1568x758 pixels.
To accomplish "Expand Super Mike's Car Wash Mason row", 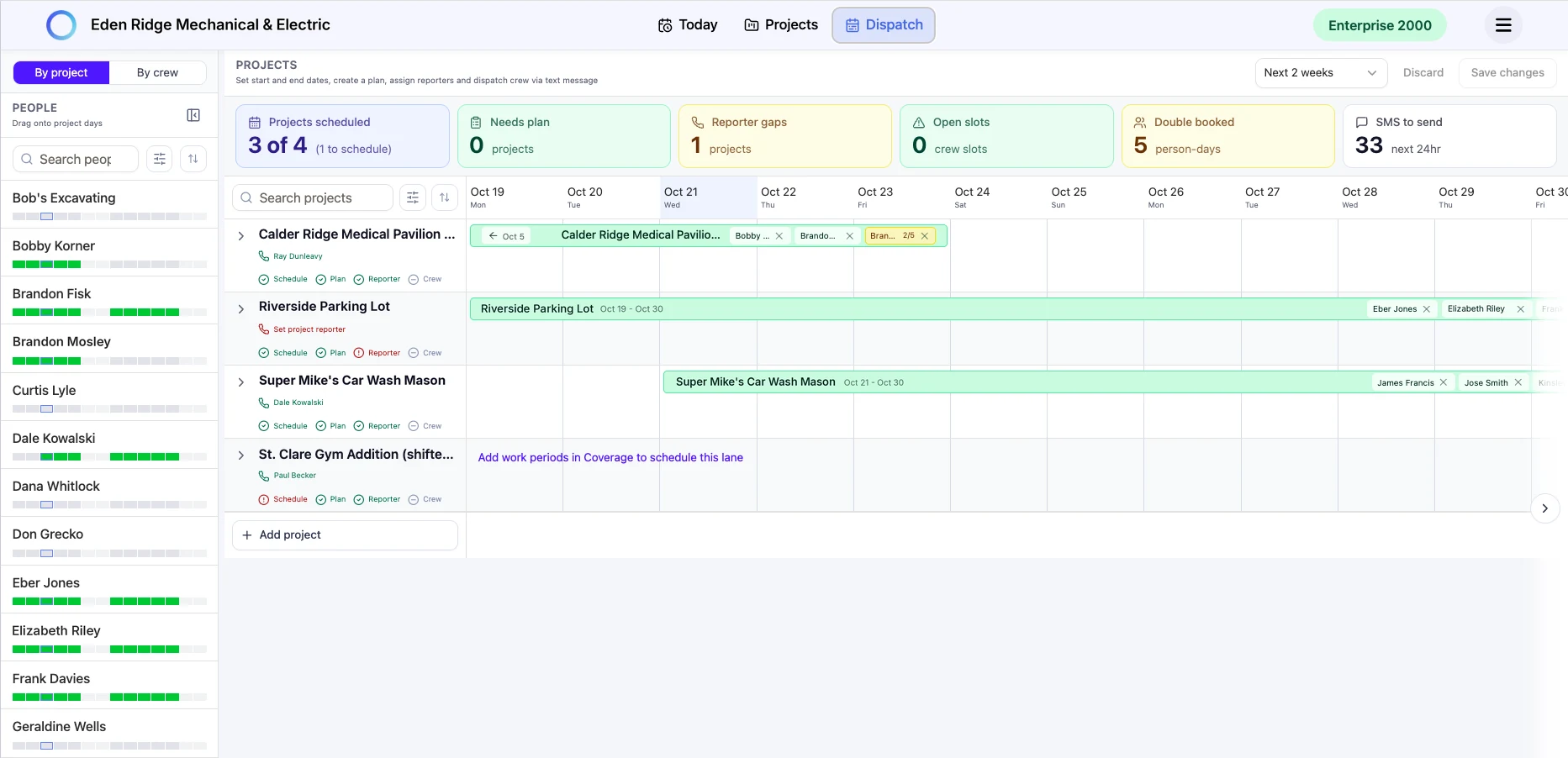I will (x=241, y=382).
